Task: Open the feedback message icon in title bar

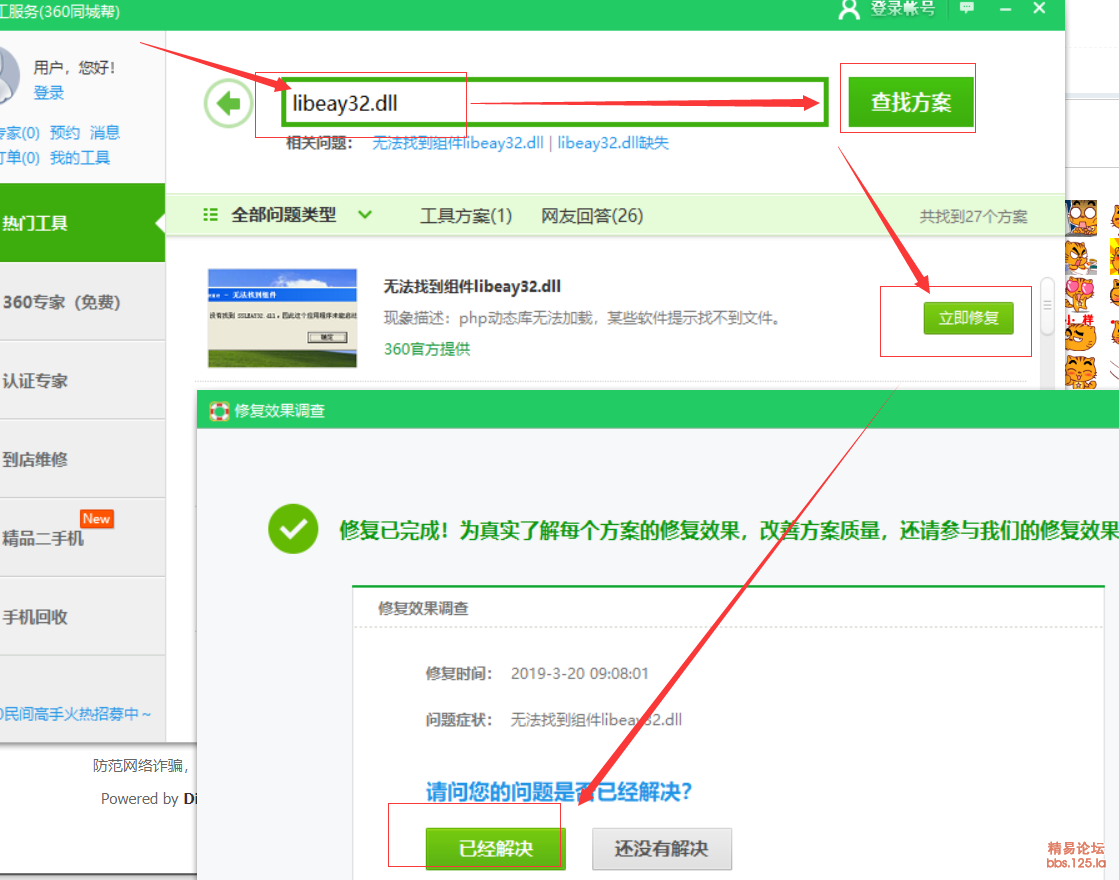Action: pos(966,8)
